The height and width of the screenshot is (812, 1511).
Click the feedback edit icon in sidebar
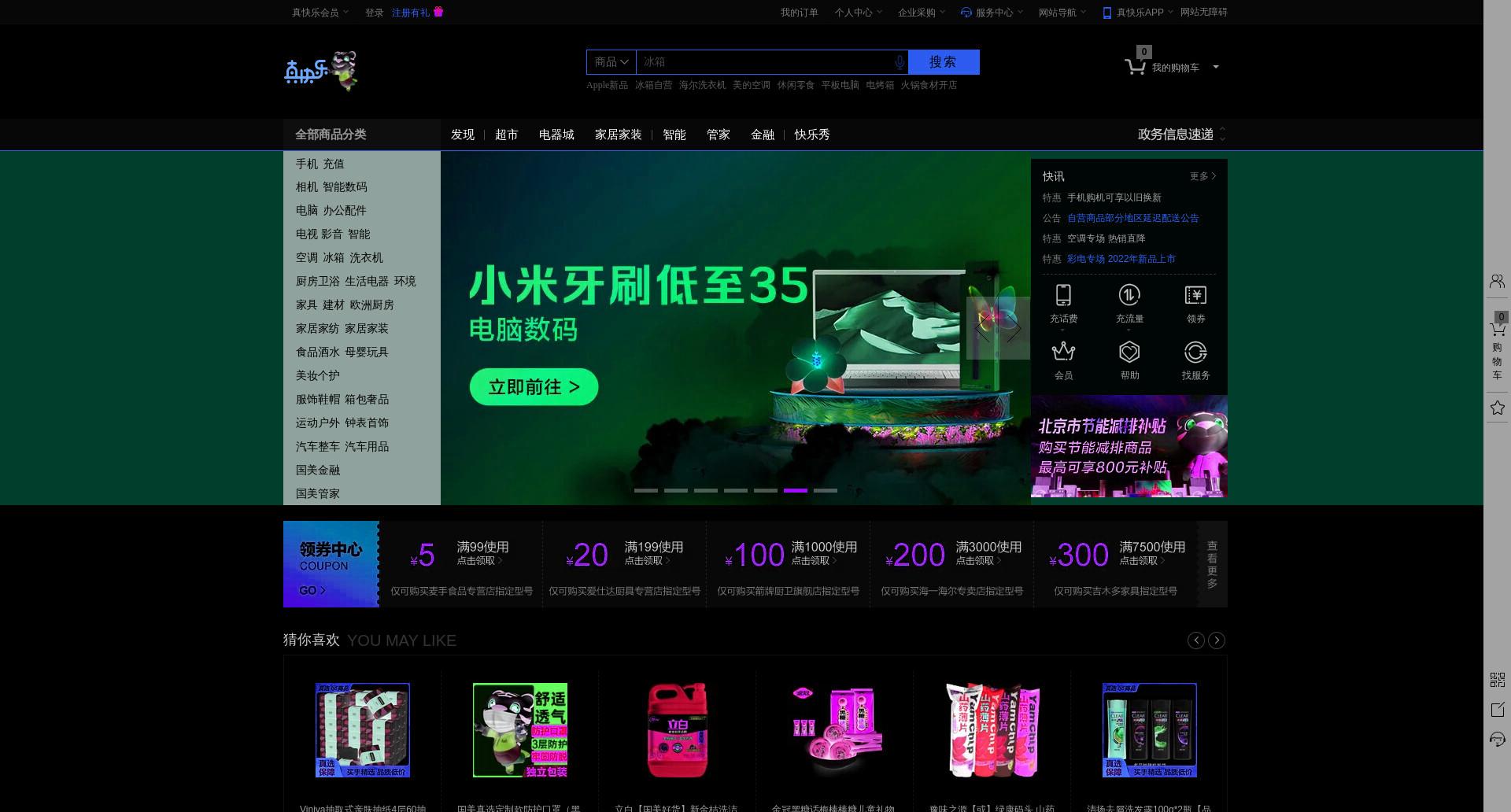(1497, 710)
